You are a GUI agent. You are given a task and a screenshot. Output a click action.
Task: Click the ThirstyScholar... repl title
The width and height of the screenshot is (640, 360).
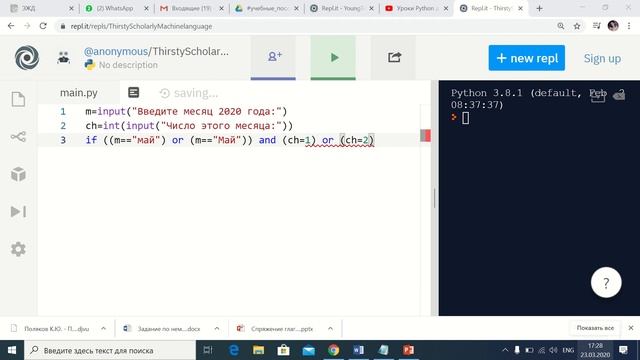point(190,51)
